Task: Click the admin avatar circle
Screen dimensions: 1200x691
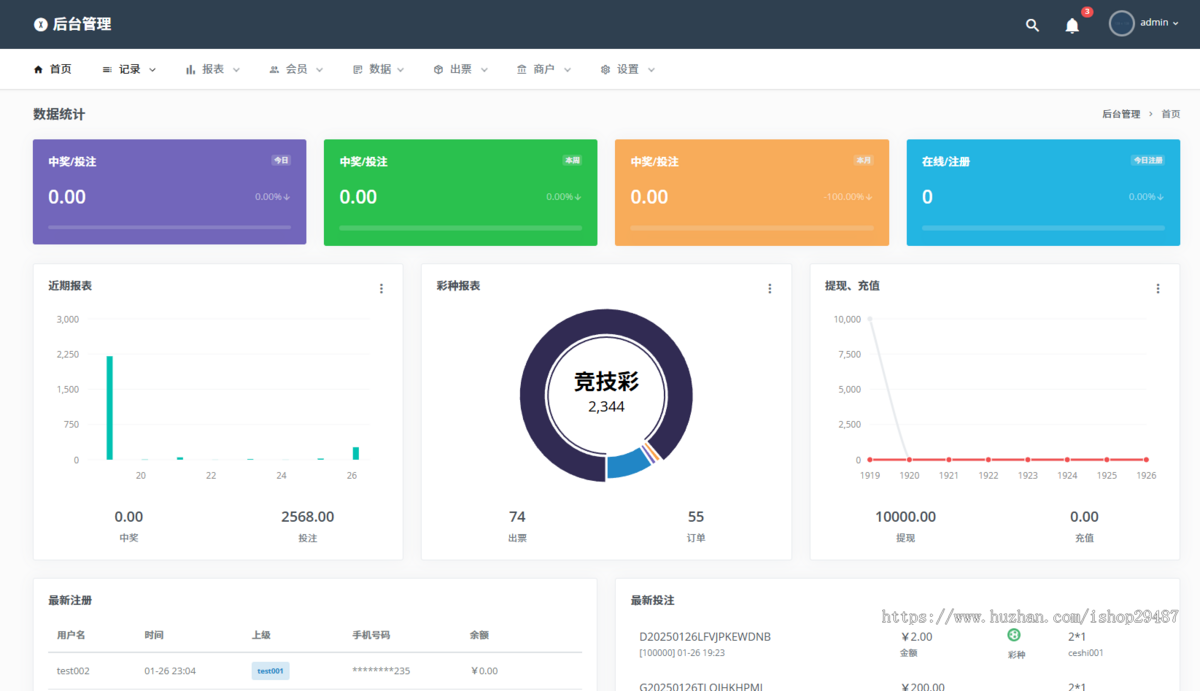Action: click(x=1122, y=23)
